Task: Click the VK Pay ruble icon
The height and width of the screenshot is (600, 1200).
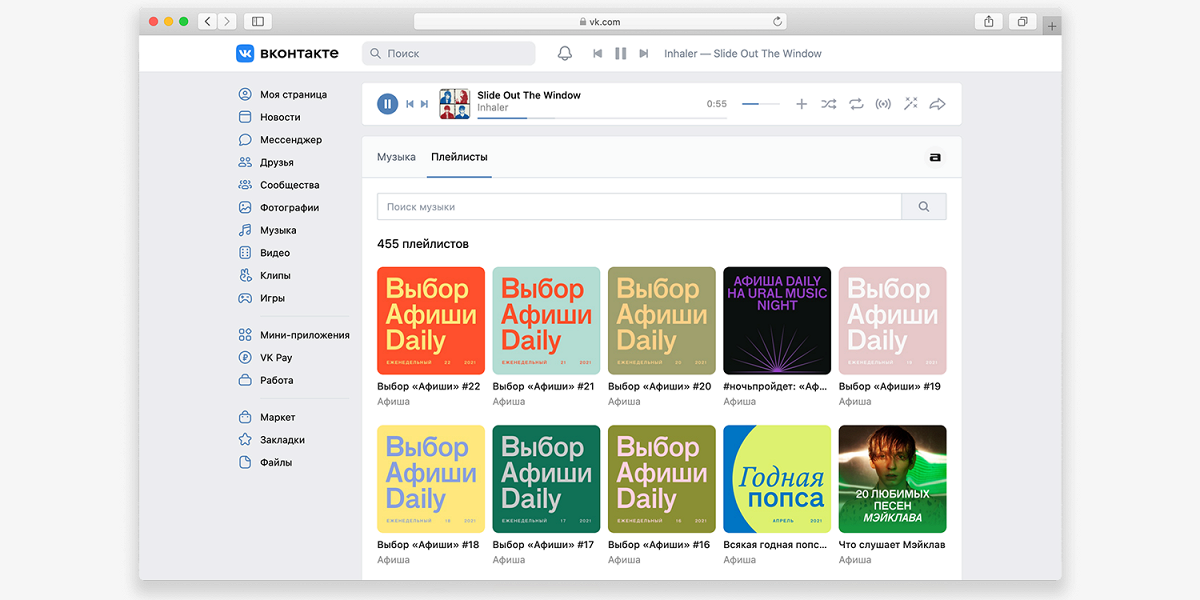Action: 245,357
